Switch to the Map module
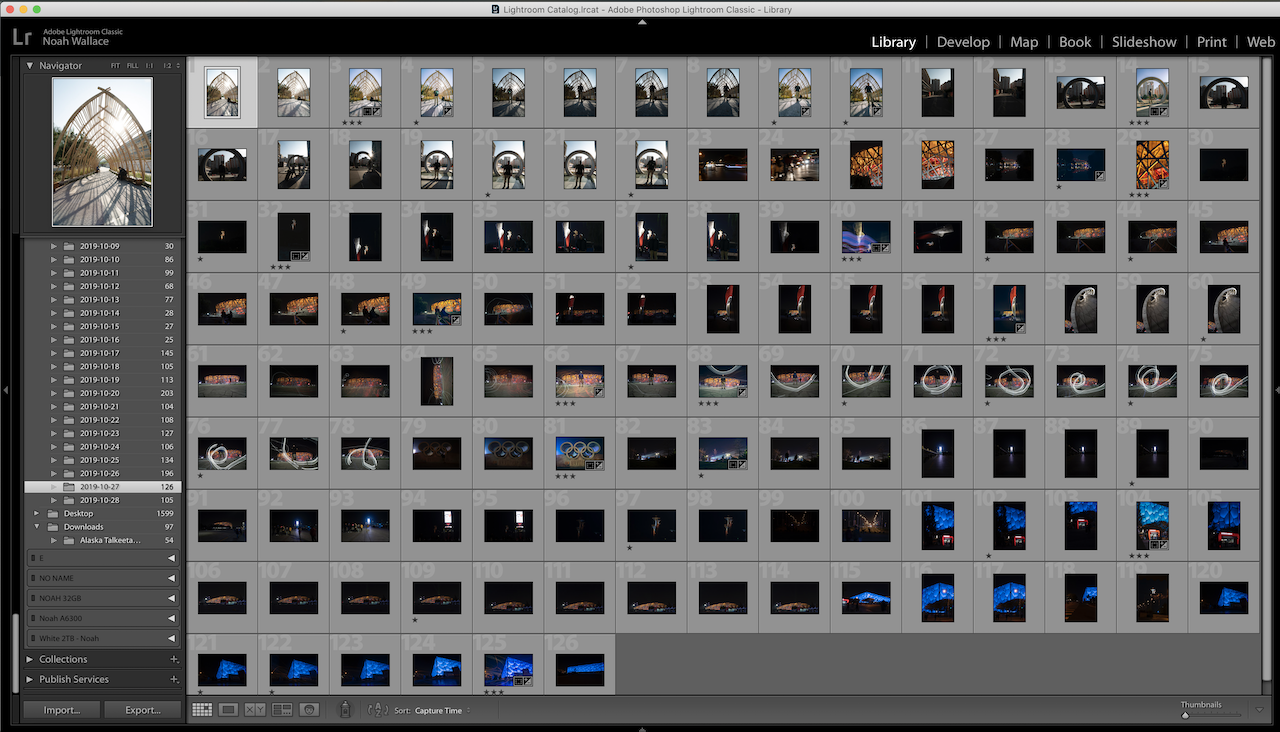The width and height of the screenshot is (1280, 732). 1024,42
